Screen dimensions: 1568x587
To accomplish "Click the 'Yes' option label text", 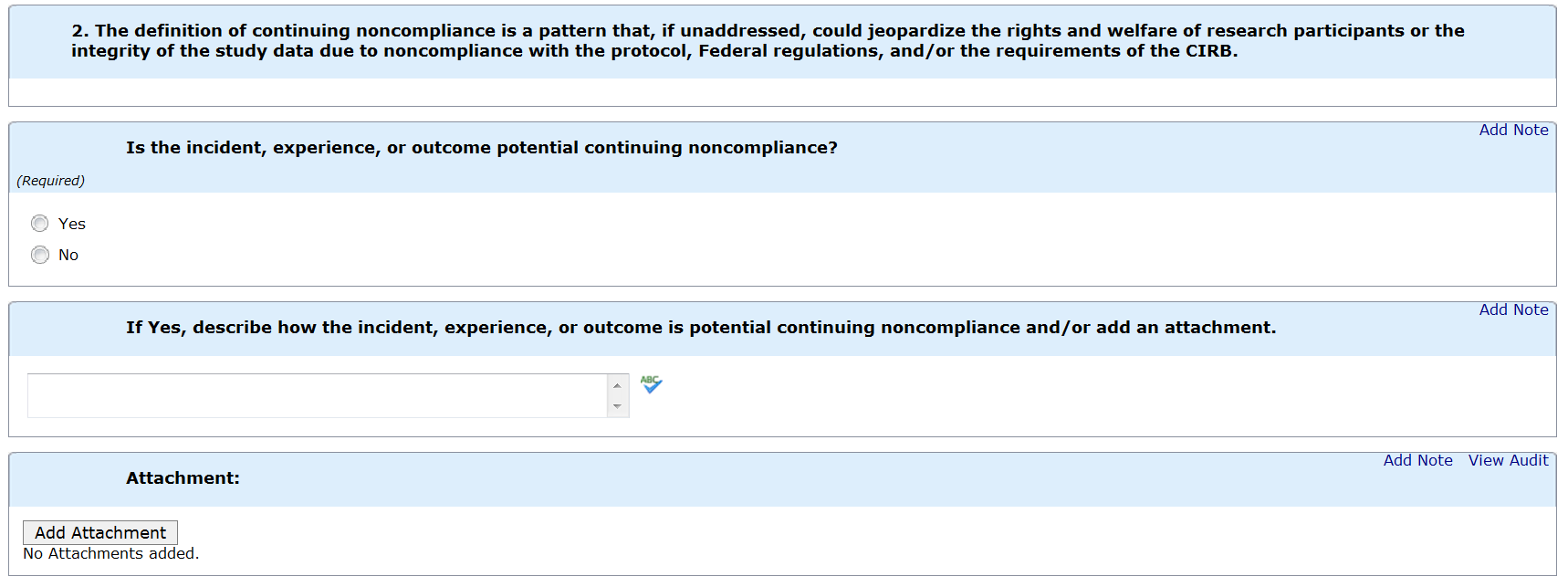I will [x=72, y=224].
